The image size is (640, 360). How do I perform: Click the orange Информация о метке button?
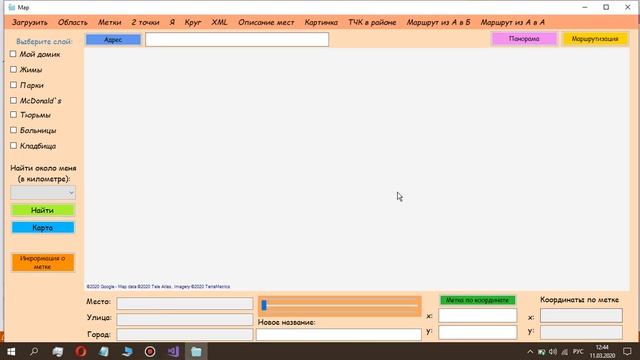[43, 262]
